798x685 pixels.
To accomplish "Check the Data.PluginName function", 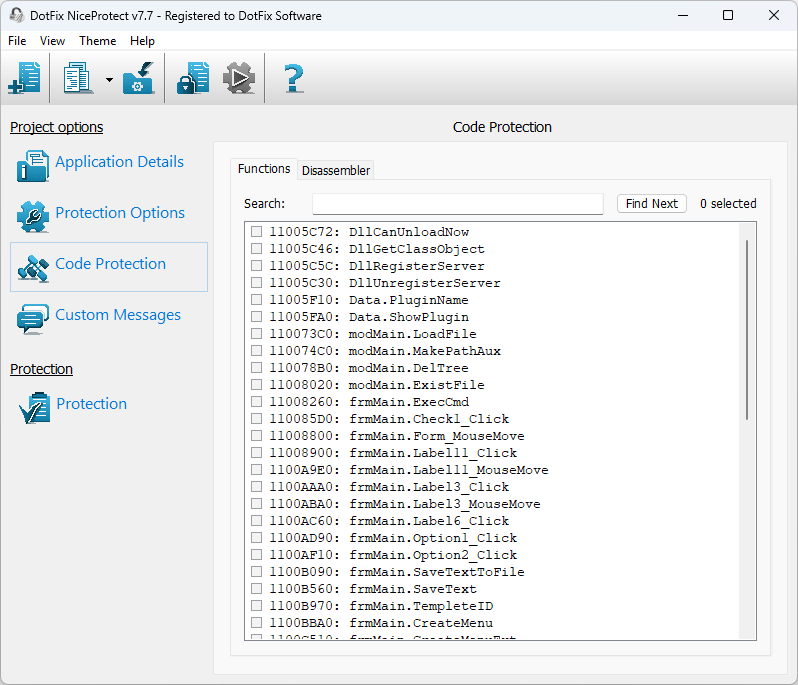I will pyautogui.click(x=256, y=300).
